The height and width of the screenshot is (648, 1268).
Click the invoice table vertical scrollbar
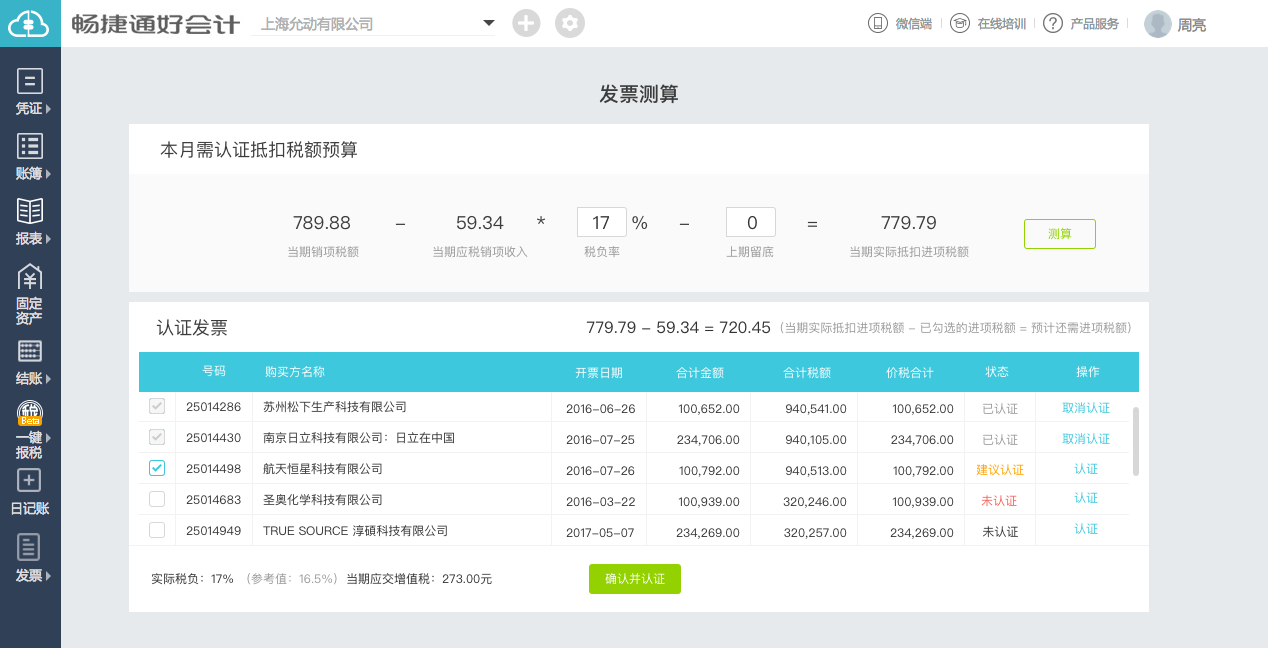pyautogui.click(x=1135, y=441)
